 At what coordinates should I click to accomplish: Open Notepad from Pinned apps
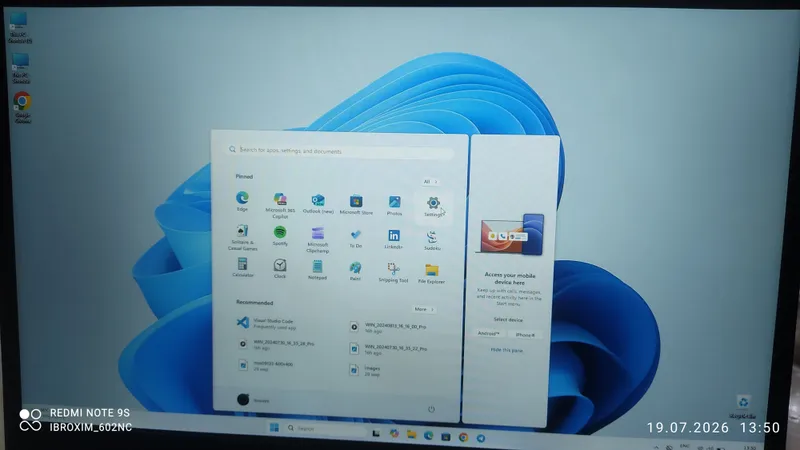click(x=317, y=270)
